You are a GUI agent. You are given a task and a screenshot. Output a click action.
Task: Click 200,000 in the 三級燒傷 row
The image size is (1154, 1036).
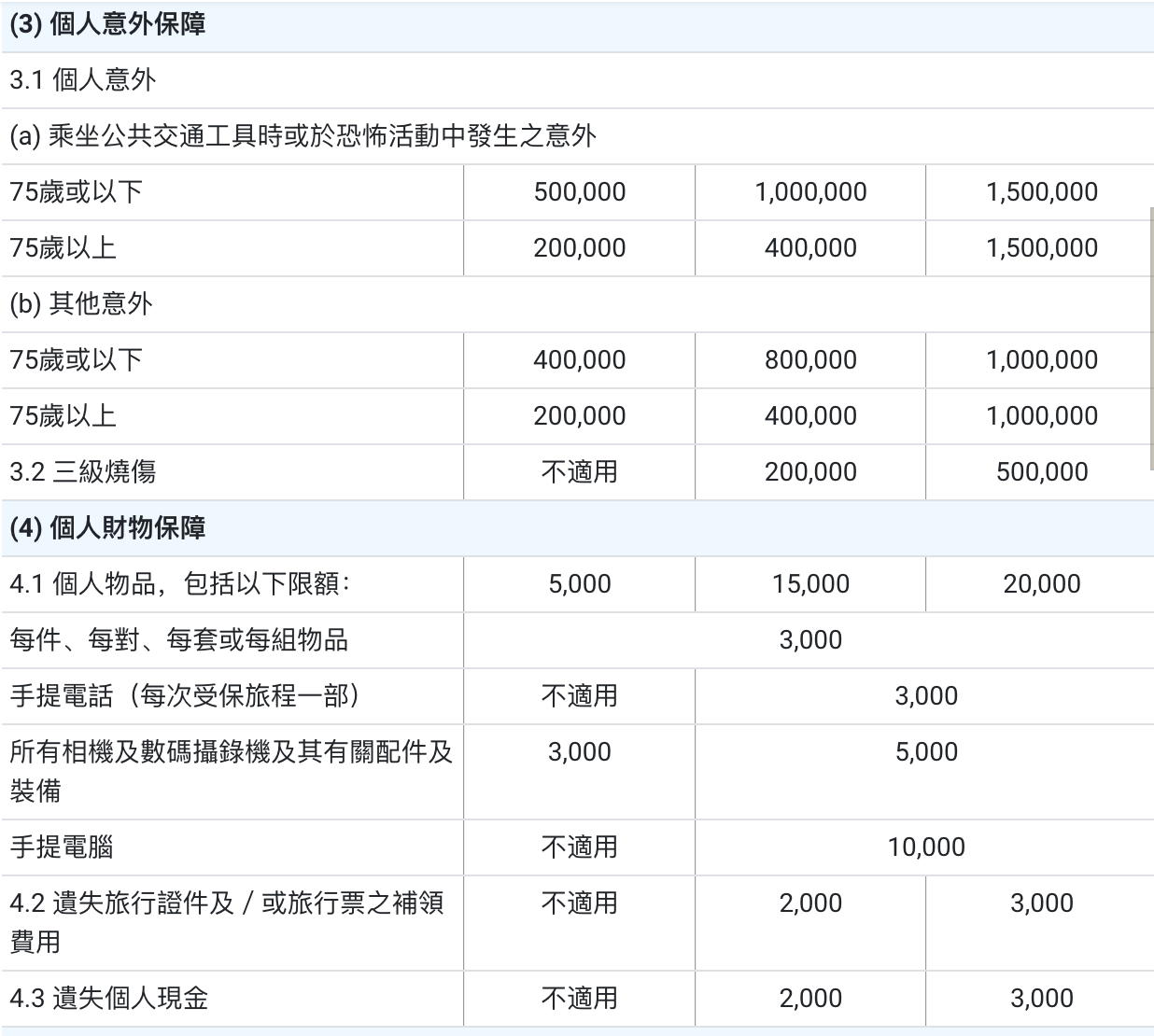click(x=810, y=472)
